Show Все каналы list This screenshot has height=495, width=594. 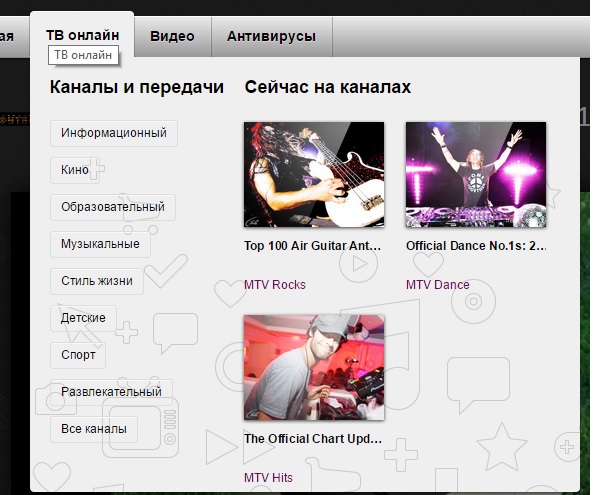click(94, 429)
